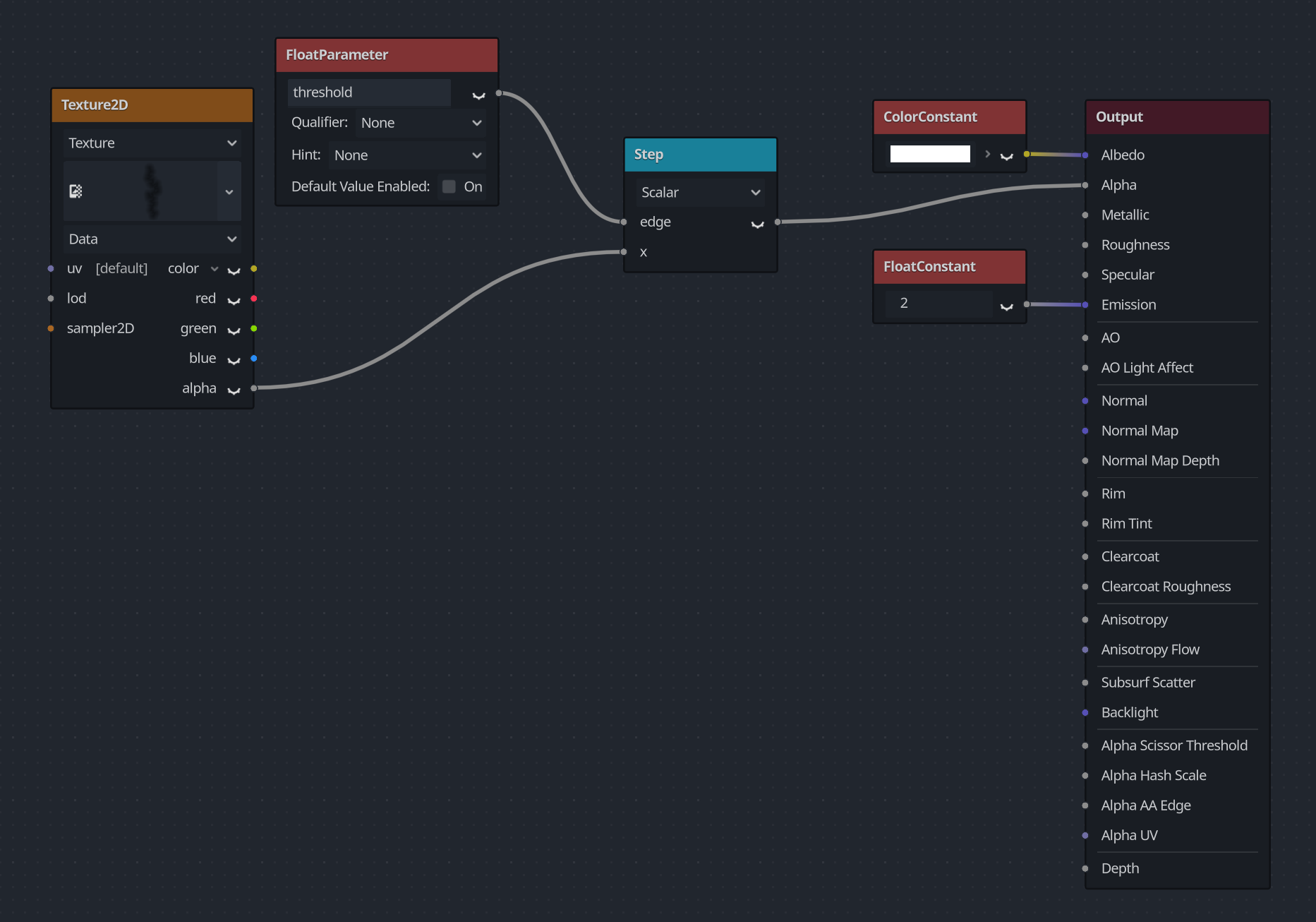The height and width of the screenshot is (922, 1316).
Task: Click the Subsurf Scatter label
Action: point(1148,683)
